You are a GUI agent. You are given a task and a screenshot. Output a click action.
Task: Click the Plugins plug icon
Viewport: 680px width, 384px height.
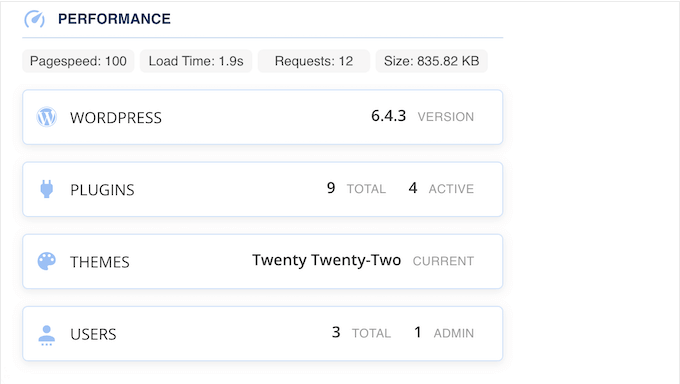(46, 189)
